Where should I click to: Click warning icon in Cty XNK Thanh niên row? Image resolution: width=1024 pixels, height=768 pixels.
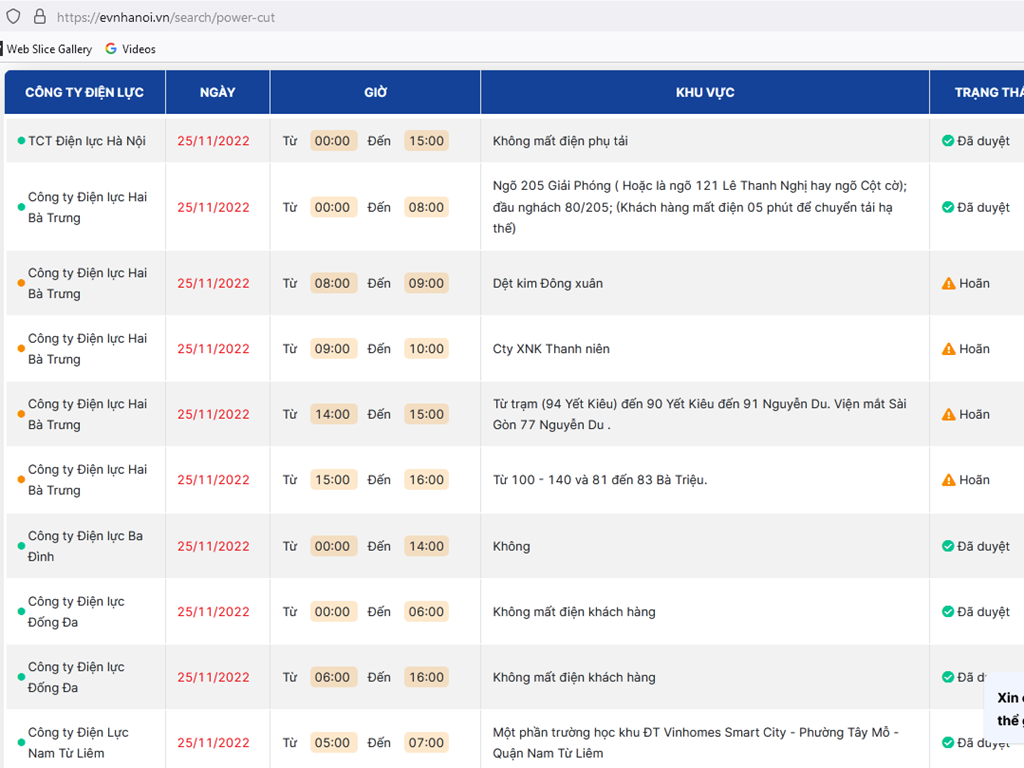point(948,349)
